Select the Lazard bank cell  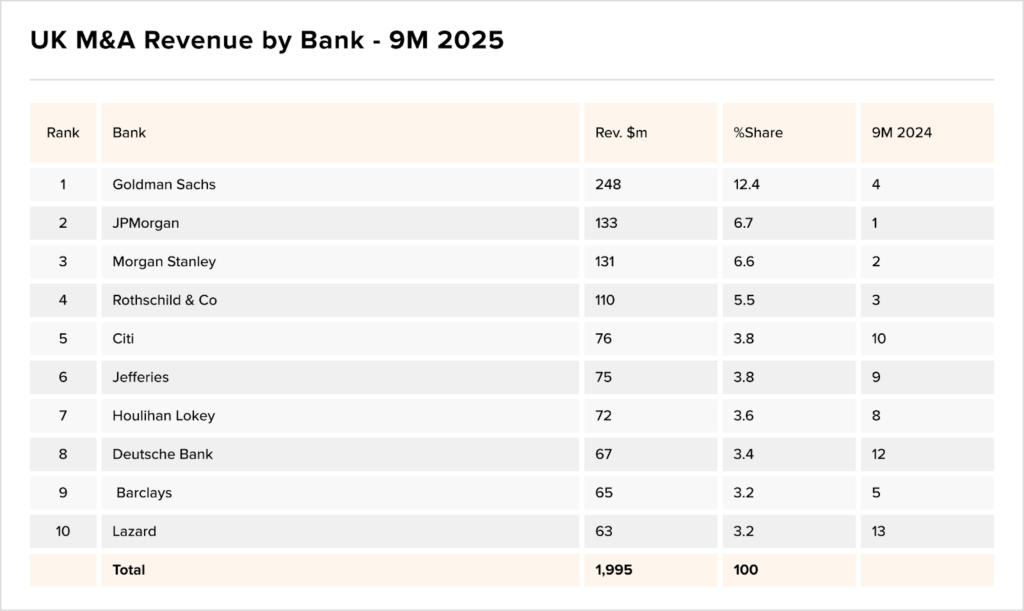(x=135, y=531)
